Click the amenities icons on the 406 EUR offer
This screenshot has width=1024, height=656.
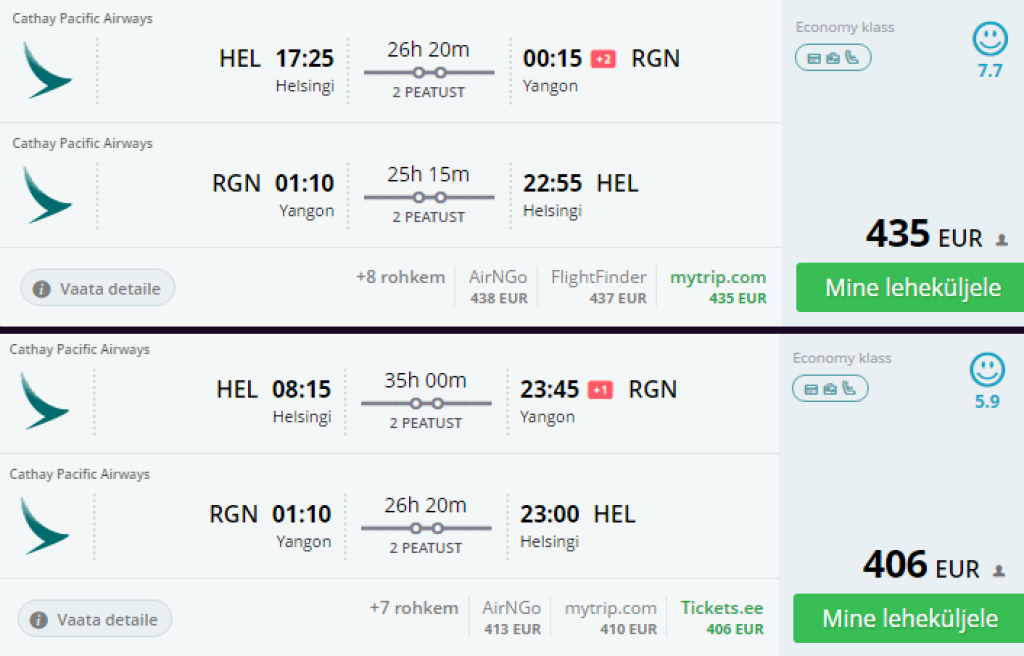coord(830,389)
